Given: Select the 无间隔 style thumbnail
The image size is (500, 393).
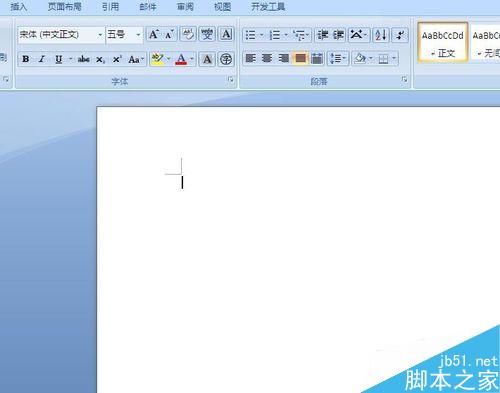Looking at the screenshot, I should [x=485, y=42].
